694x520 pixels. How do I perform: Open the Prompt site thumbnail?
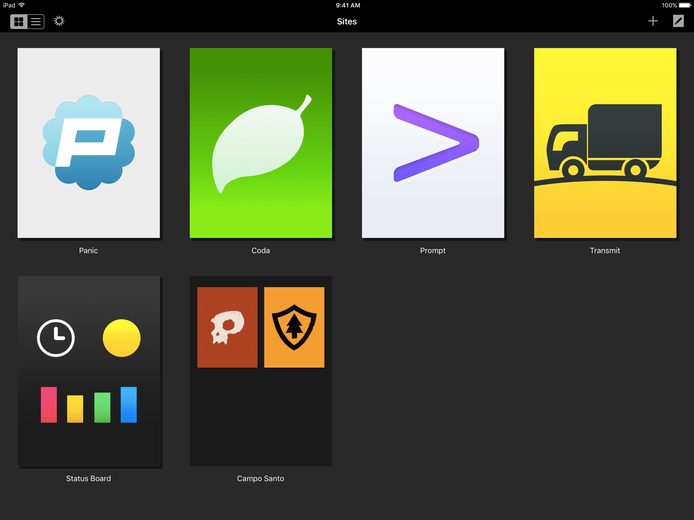click(x=433, y=143)
